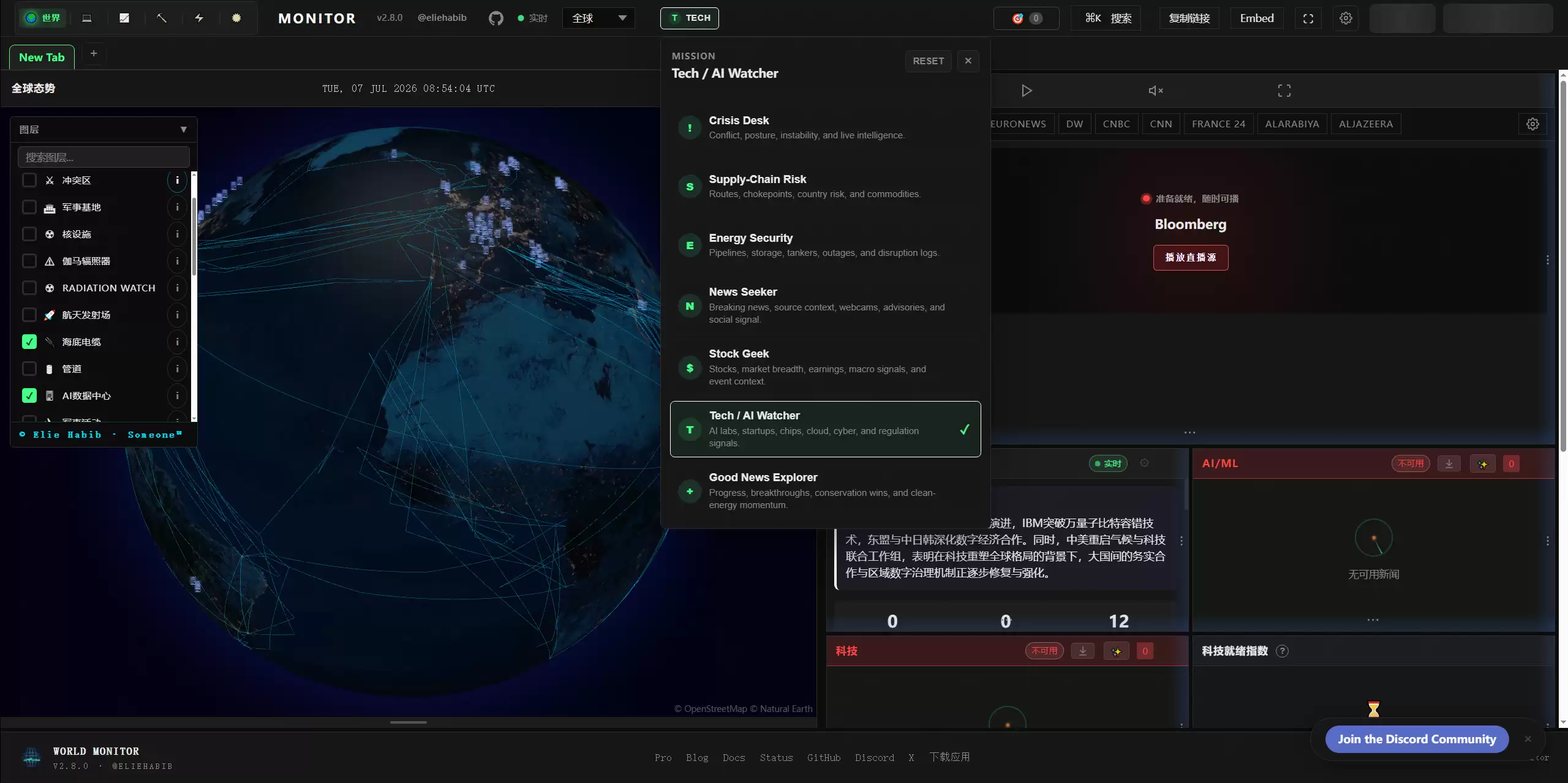The width and height of the screenshot is (1568, 783).
Task: Enter fullscreen from top header icon
Action: [x=1308, y=18]
